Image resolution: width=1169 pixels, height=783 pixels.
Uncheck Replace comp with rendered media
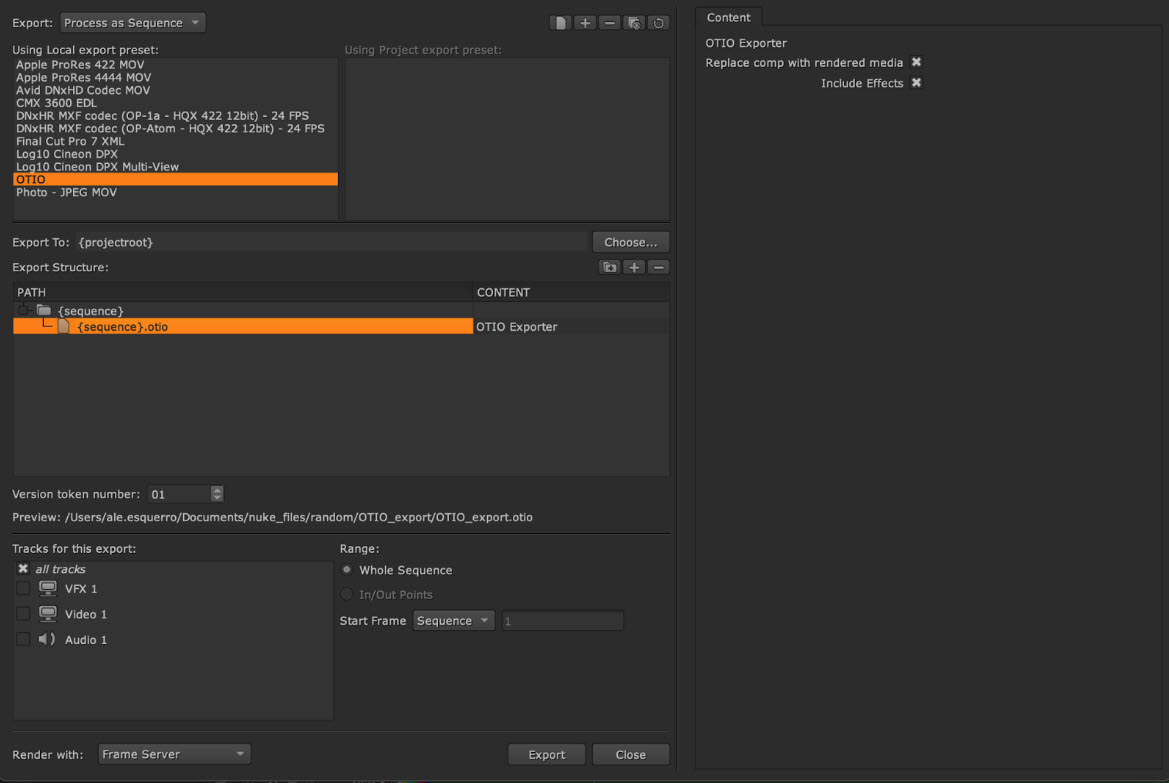click(x=916, y=63)
